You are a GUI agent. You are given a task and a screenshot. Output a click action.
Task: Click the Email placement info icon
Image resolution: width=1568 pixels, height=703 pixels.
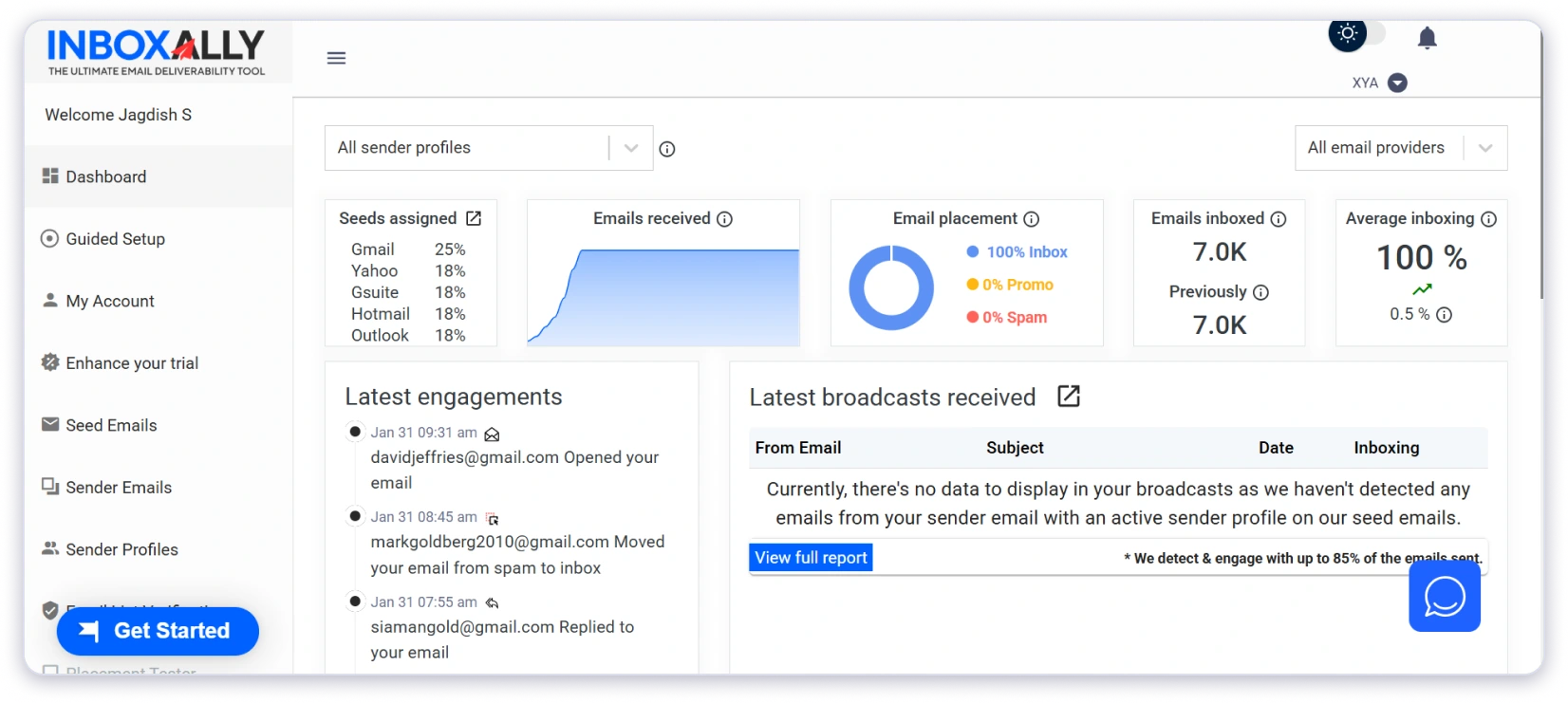pyautogui.click(x=1032, y=219)
